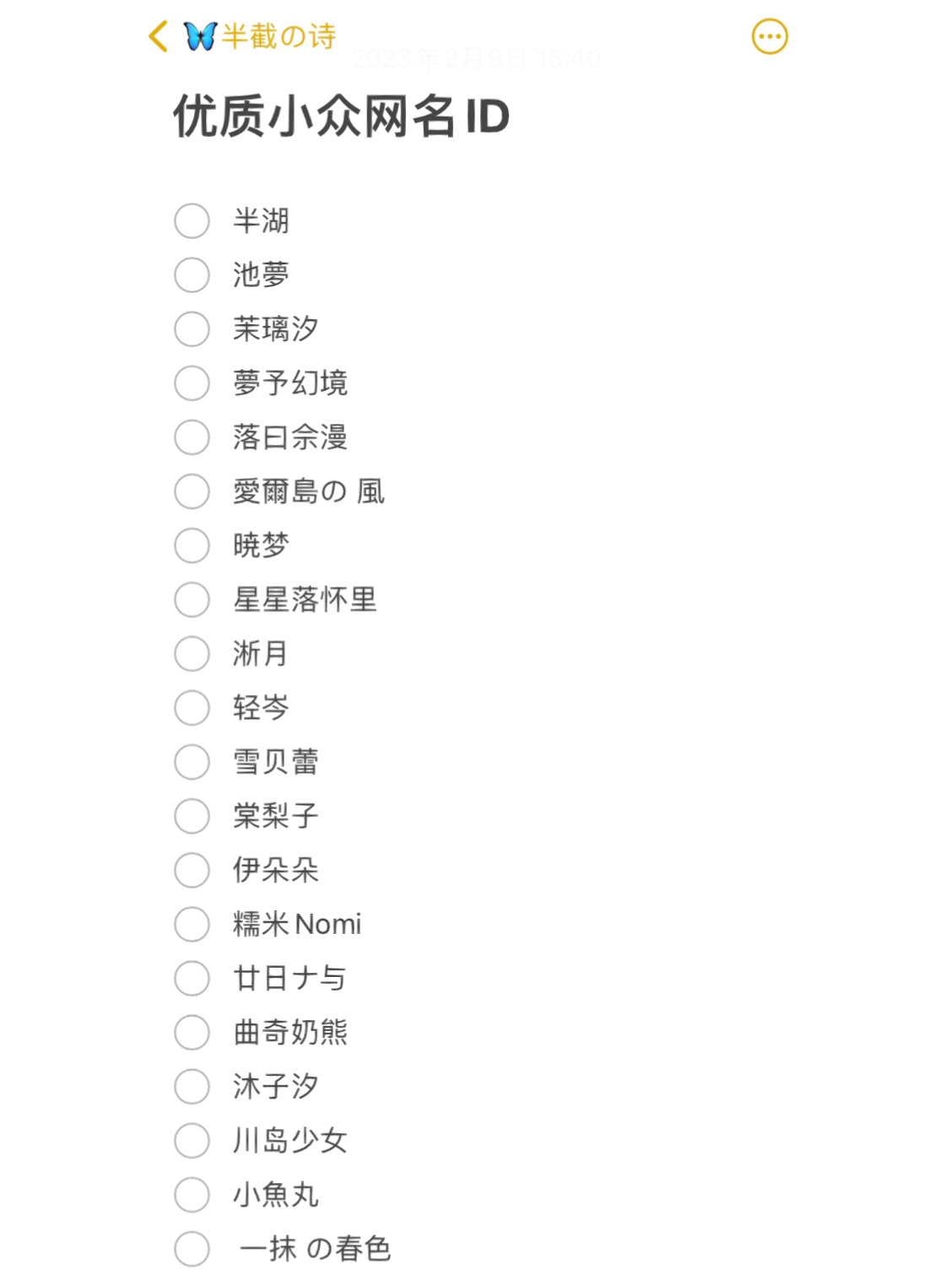The image size is (952, 1270).
Task: Tick the 伊朵朵 checklist circle
Action: pos(191,870)
